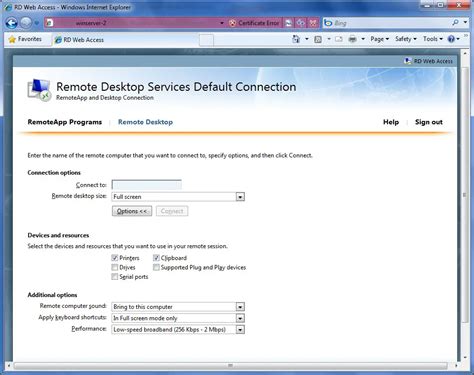
Task: Switch to the RemoteApp Programs tab
Action: (x=65, y=122)
